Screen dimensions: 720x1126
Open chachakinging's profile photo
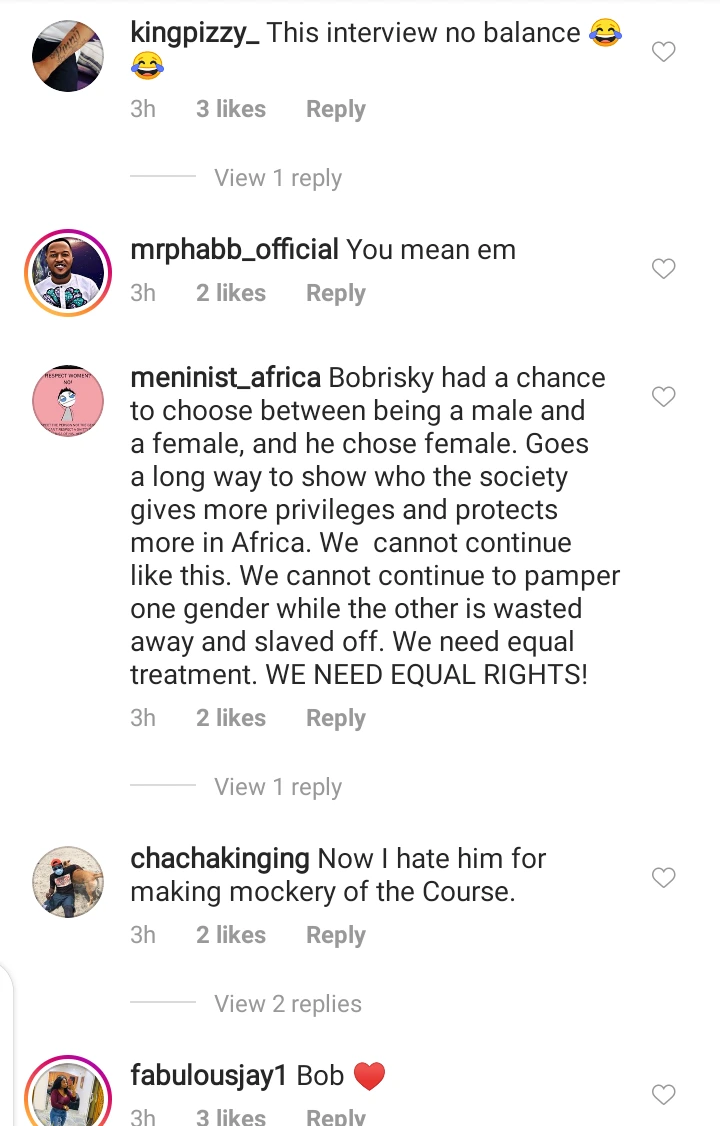68,882
